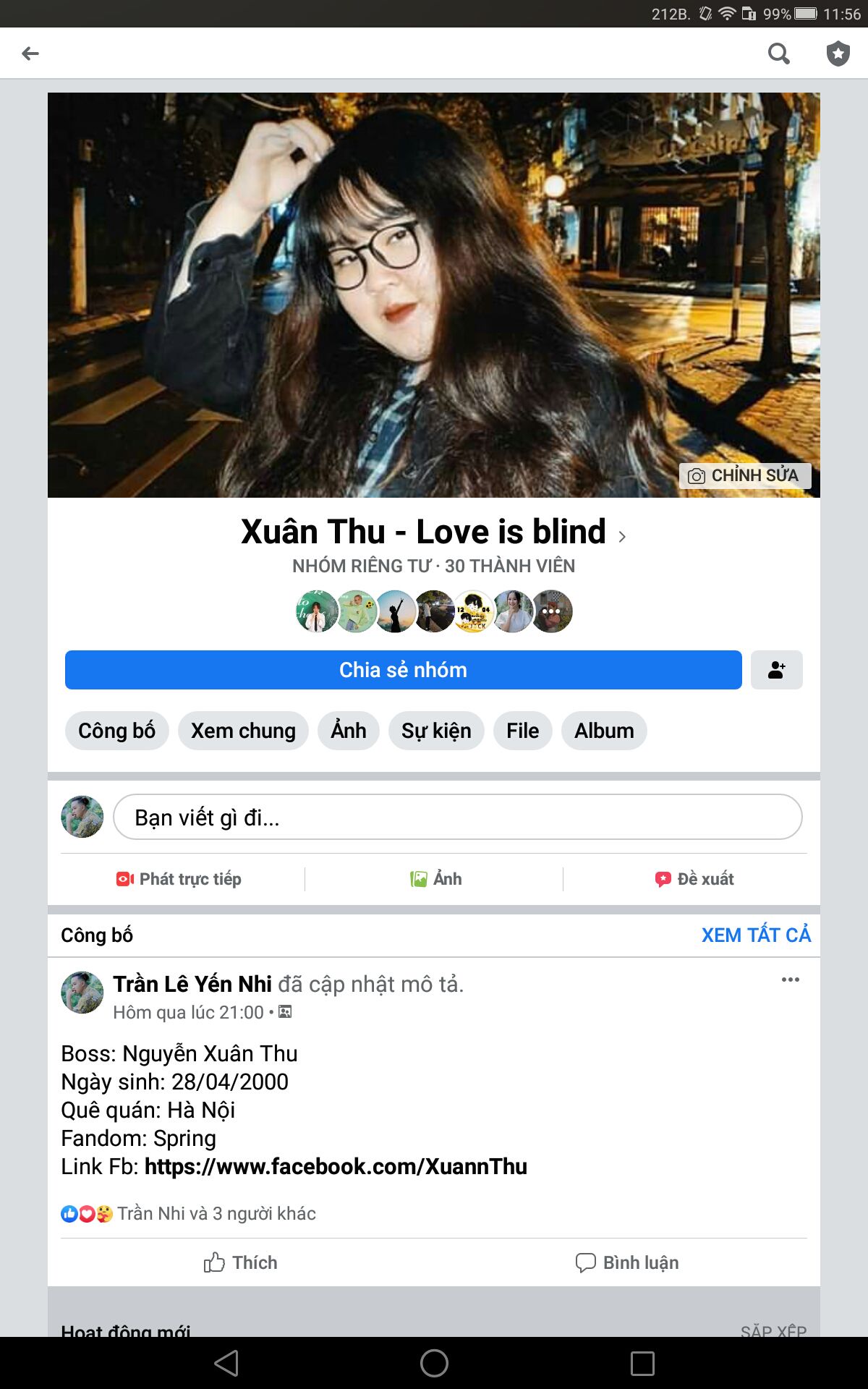Open the three-dot menu on Yến Nhi's post
868x1389 pixels.
pos(790,980)
